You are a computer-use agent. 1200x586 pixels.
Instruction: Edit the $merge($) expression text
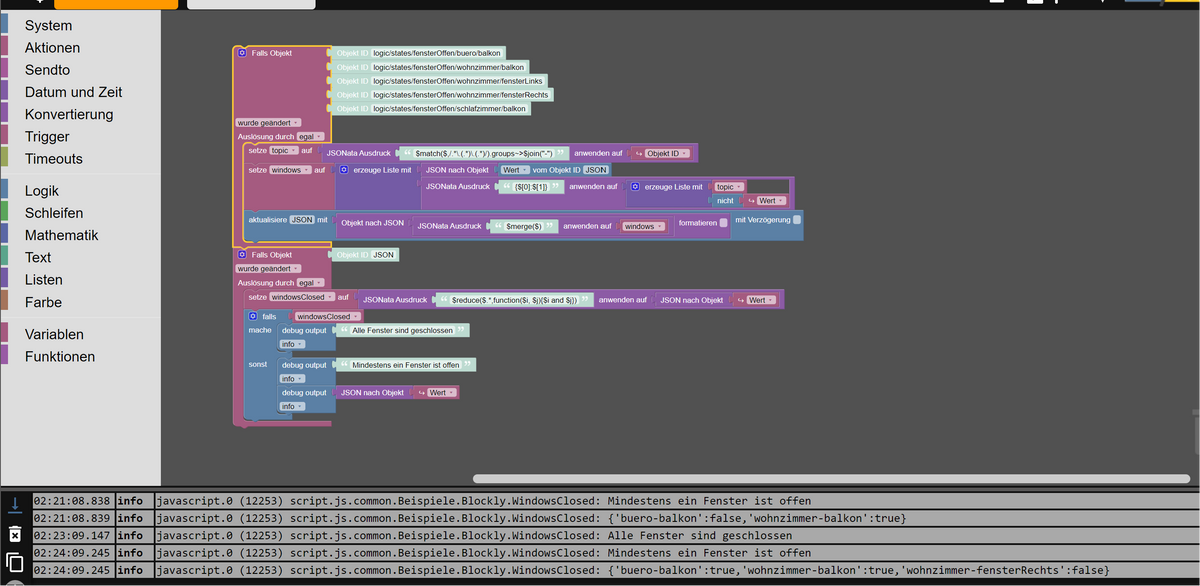tap(524, 226)
